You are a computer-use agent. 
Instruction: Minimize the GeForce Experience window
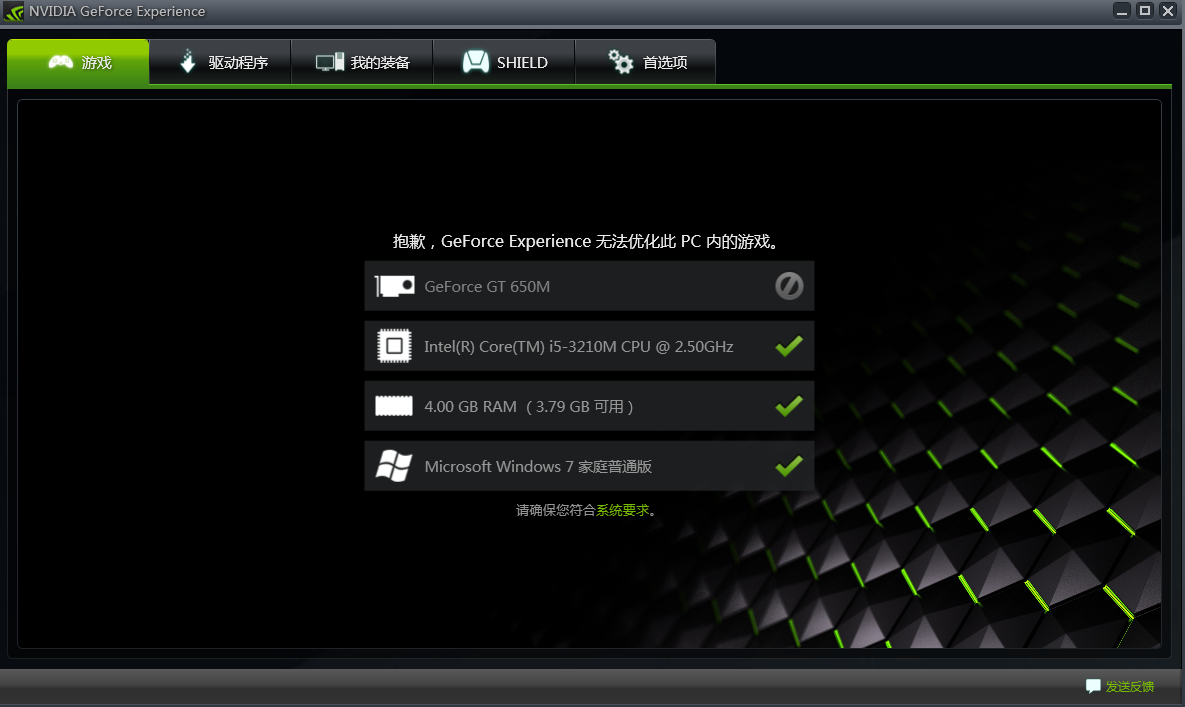(1122, 11)
